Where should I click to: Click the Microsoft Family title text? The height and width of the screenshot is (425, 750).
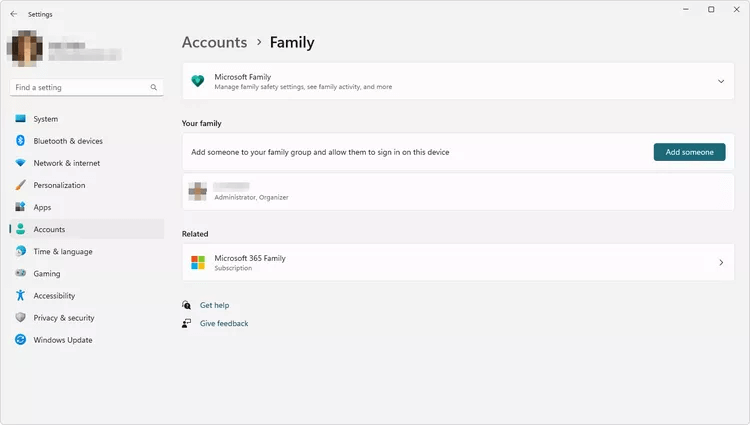(x=243, y=77)
